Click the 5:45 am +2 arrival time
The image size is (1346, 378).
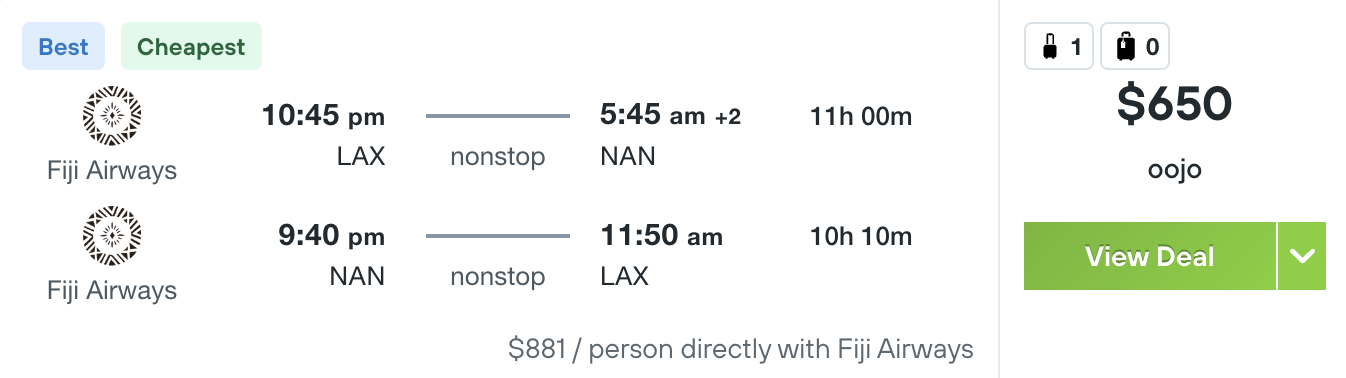[670, 116]
